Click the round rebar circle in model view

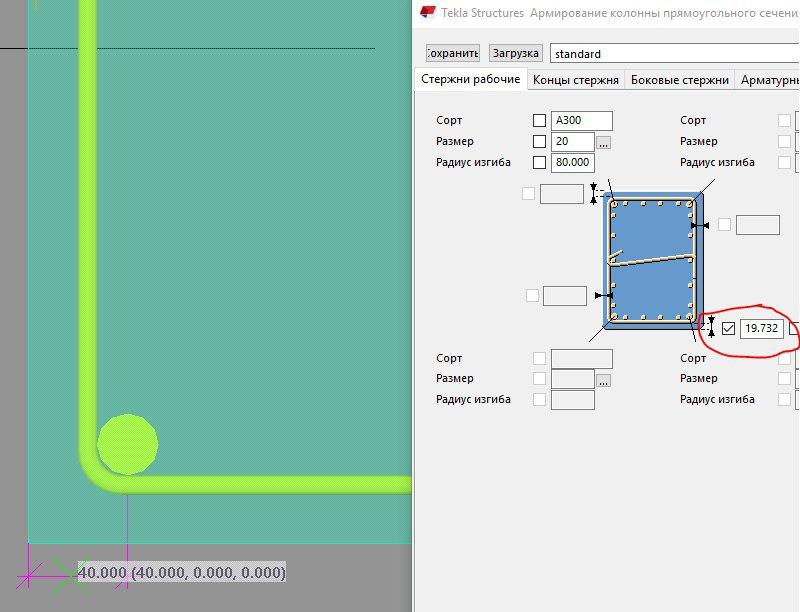128,443
